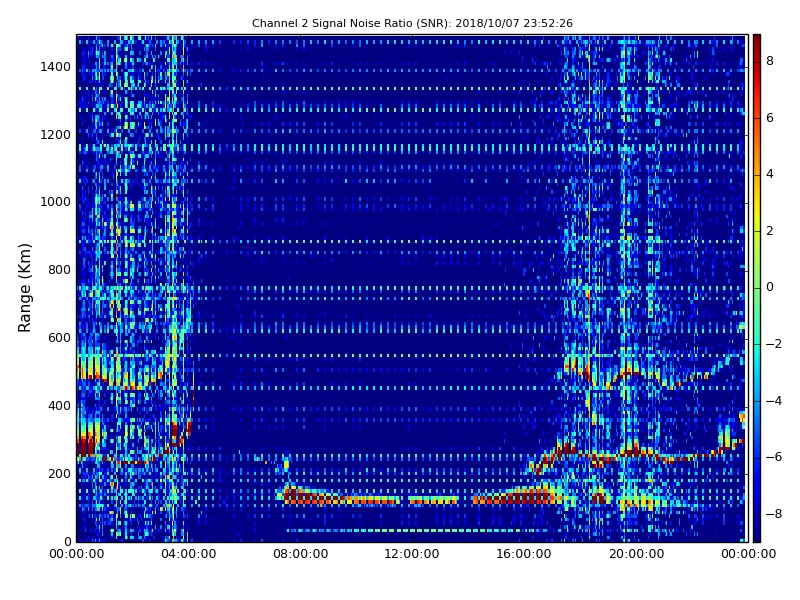Screen dimensions: 800x600
Task: Click the 400 range tick label
Action: [59, 406]
